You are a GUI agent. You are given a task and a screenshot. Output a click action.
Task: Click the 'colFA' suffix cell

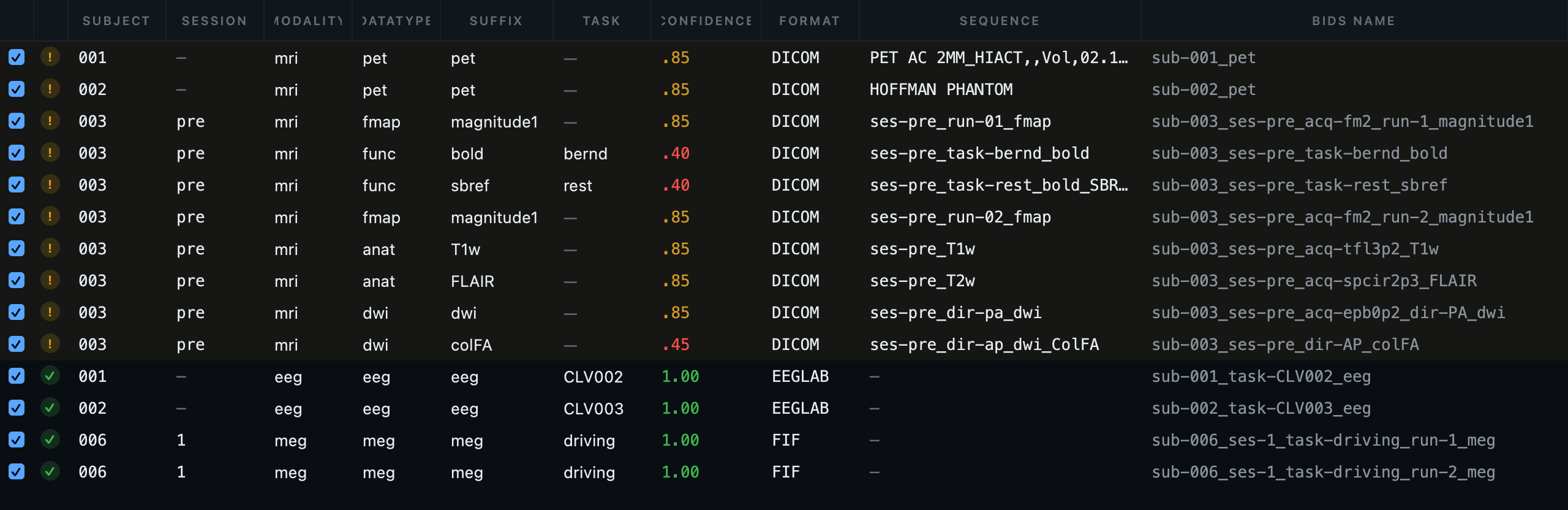(x=472, y=345)
